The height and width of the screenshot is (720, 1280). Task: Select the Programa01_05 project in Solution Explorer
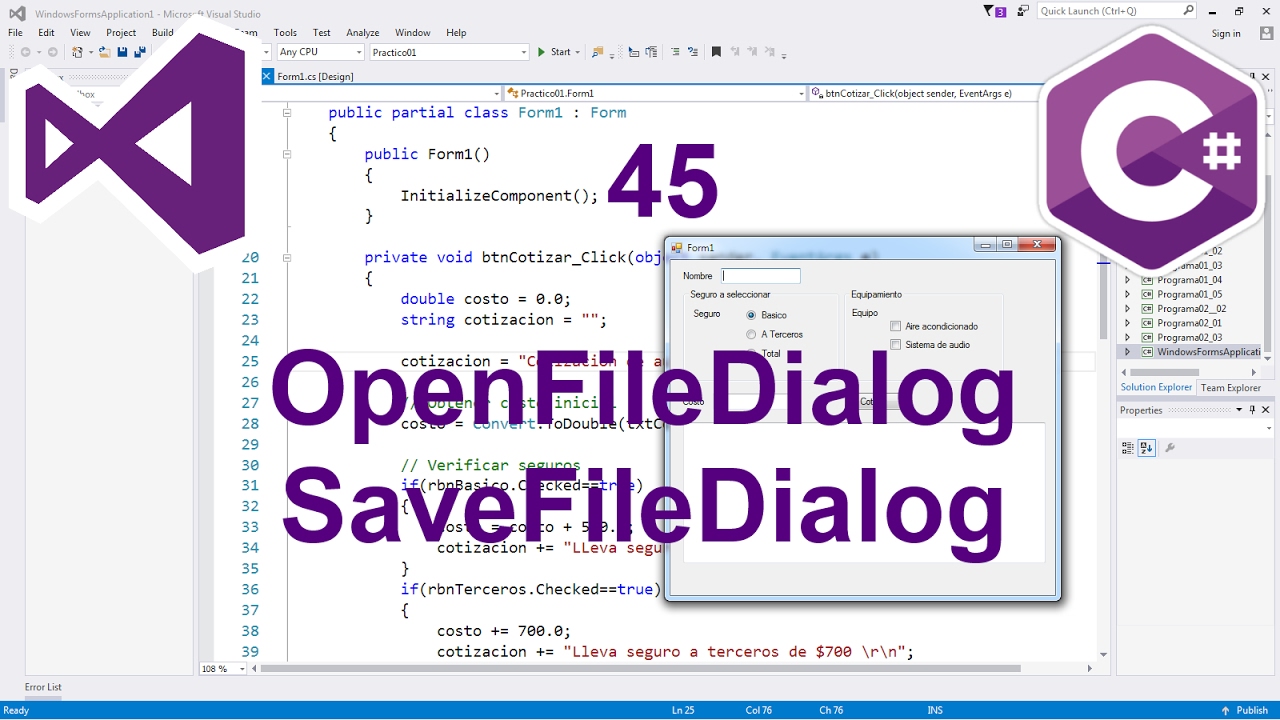pos(1189,294)
